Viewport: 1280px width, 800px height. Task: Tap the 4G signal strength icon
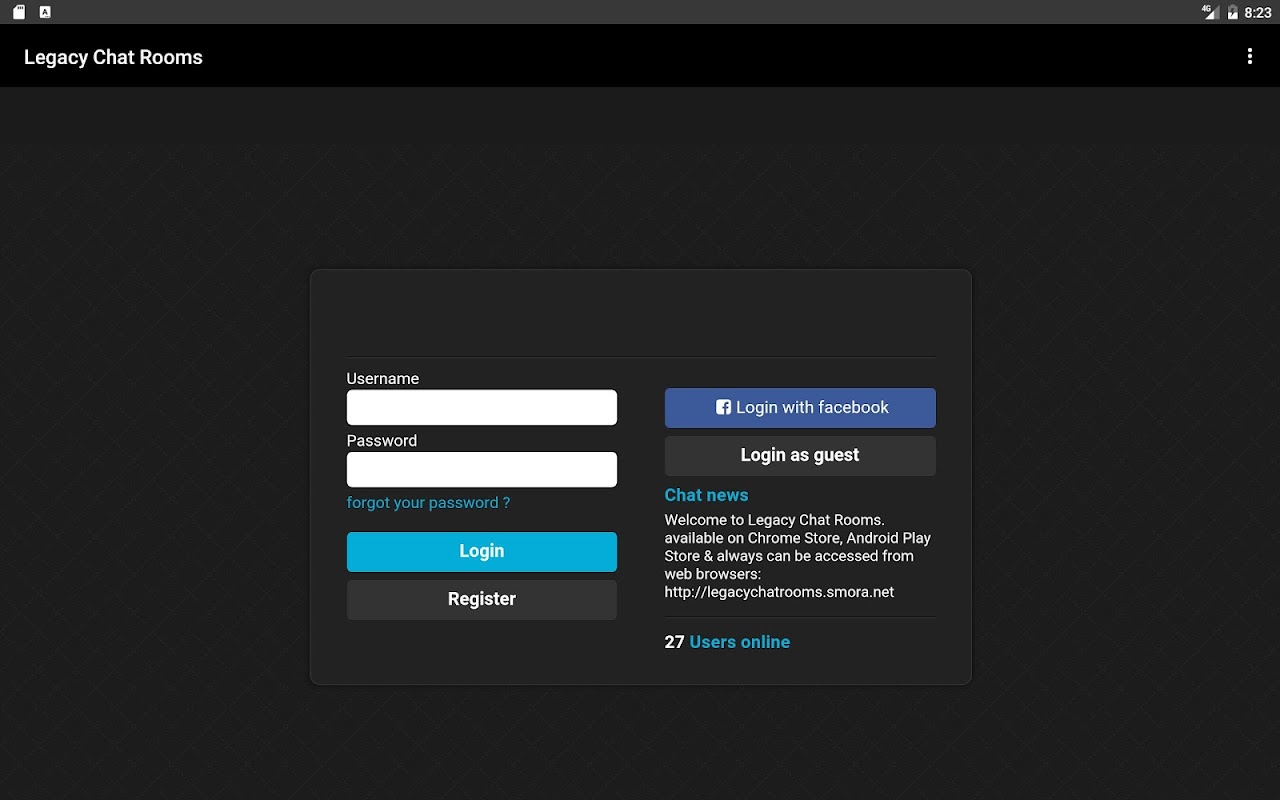tap(1210, 12)
